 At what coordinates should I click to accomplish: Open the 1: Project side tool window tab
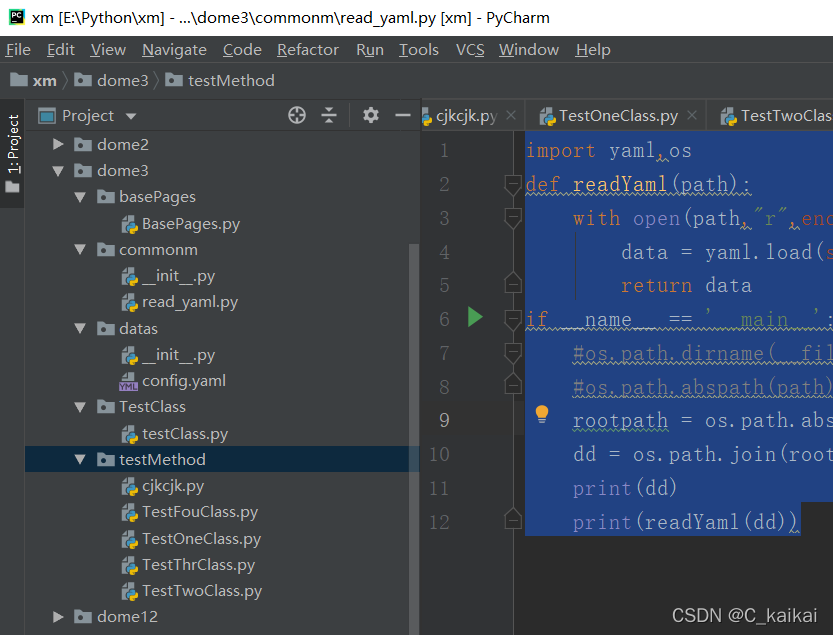[13, 154]
